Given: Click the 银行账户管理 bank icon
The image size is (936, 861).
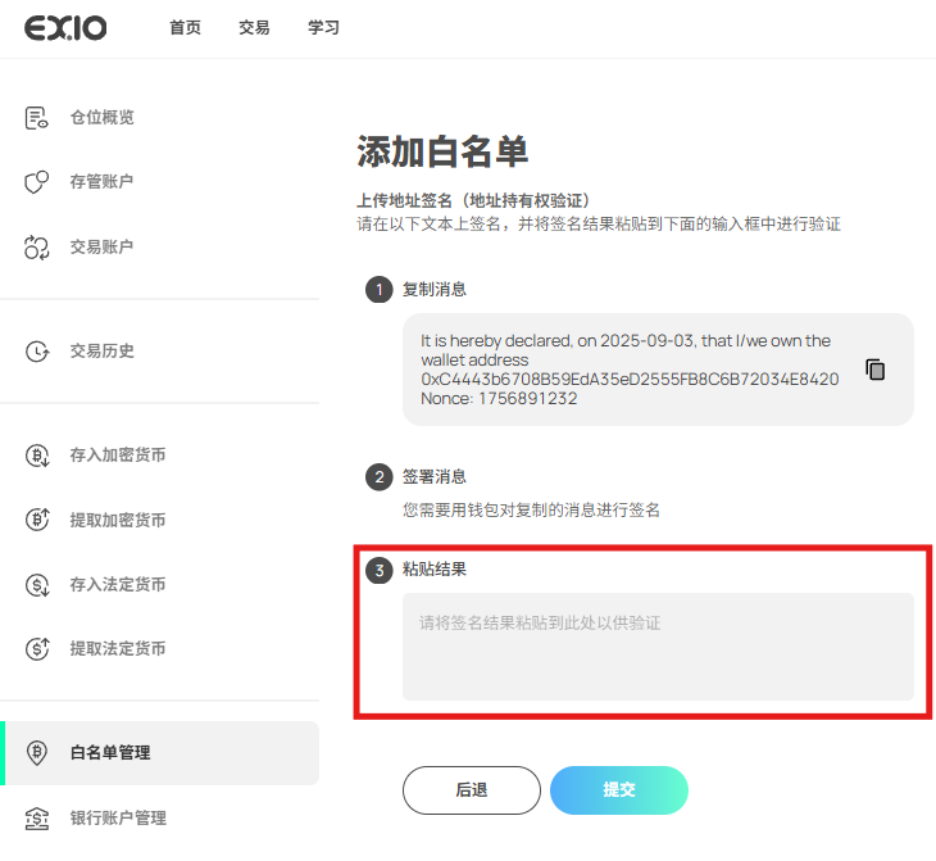Looking at the screenshot, I should coord(37,818).
